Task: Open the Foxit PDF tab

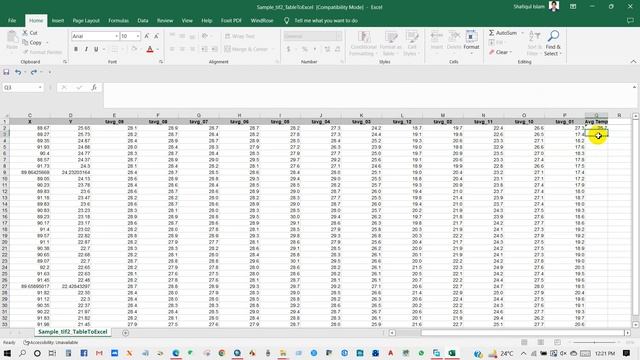Action: pyautogui.click(x=231, y=20)
